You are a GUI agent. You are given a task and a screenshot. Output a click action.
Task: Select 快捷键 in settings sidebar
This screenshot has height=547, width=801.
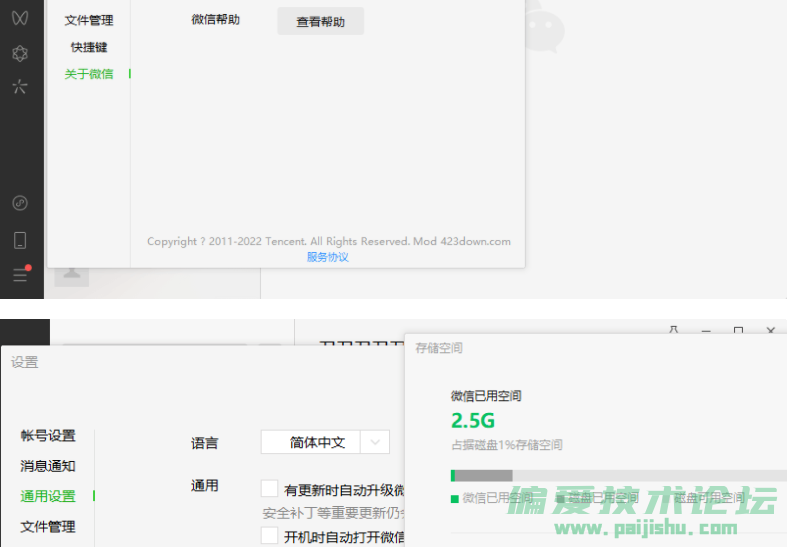pos(89,47)
